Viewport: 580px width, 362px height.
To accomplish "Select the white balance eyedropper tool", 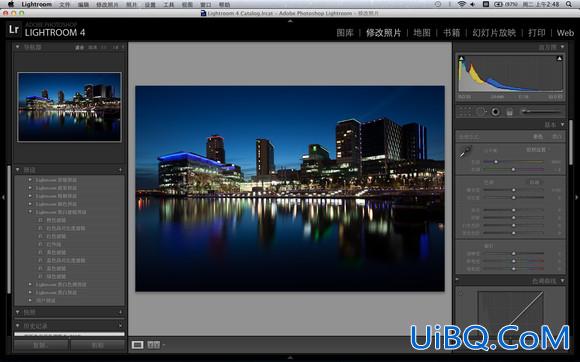I will [465, 152].
